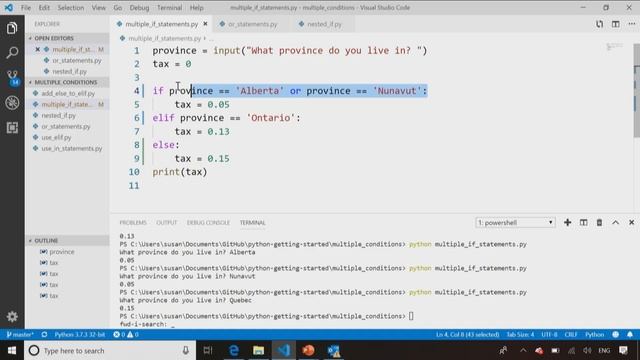The height and width of the screenshot is (360, 640).
Task: Click the microphone in the taskbar search box
Action: [x=186, y=351]
